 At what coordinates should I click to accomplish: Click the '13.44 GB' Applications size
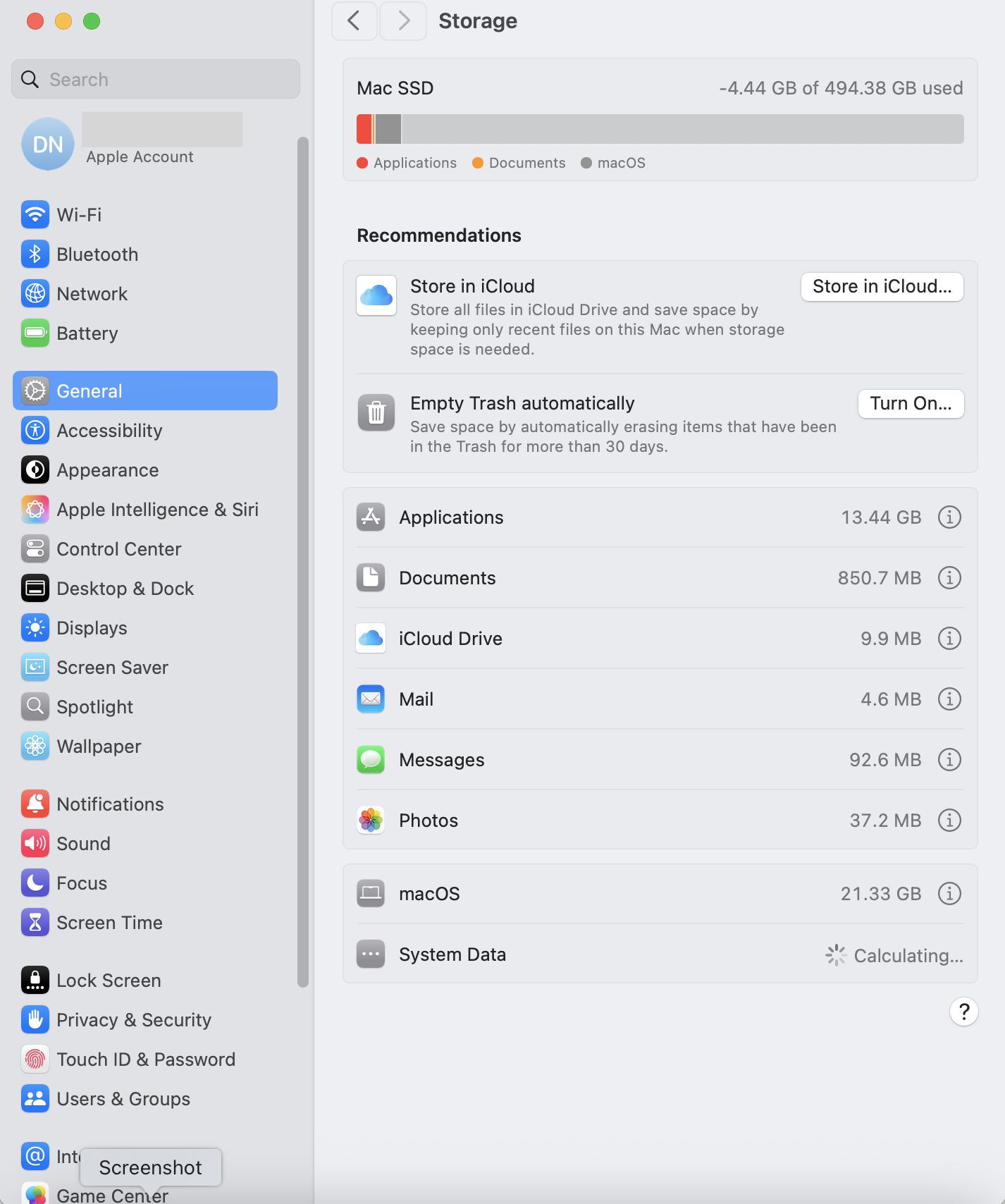click(881, 517)
